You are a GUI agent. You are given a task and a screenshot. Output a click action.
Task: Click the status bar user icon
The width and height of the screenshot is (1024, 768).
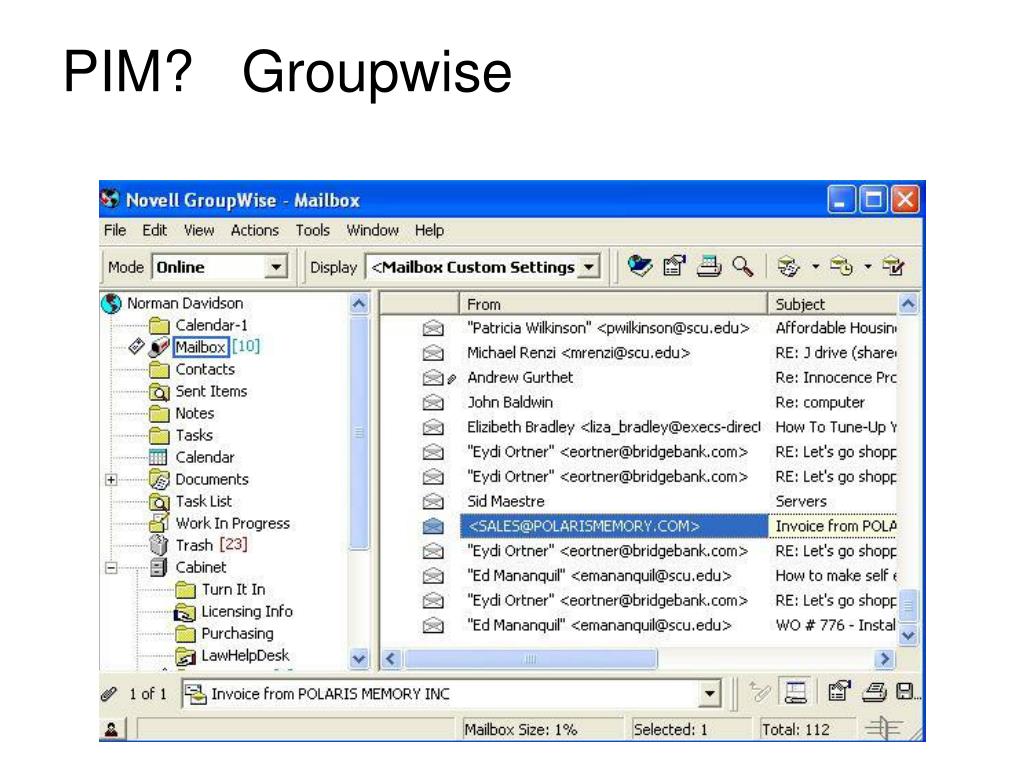click(112, 729)
